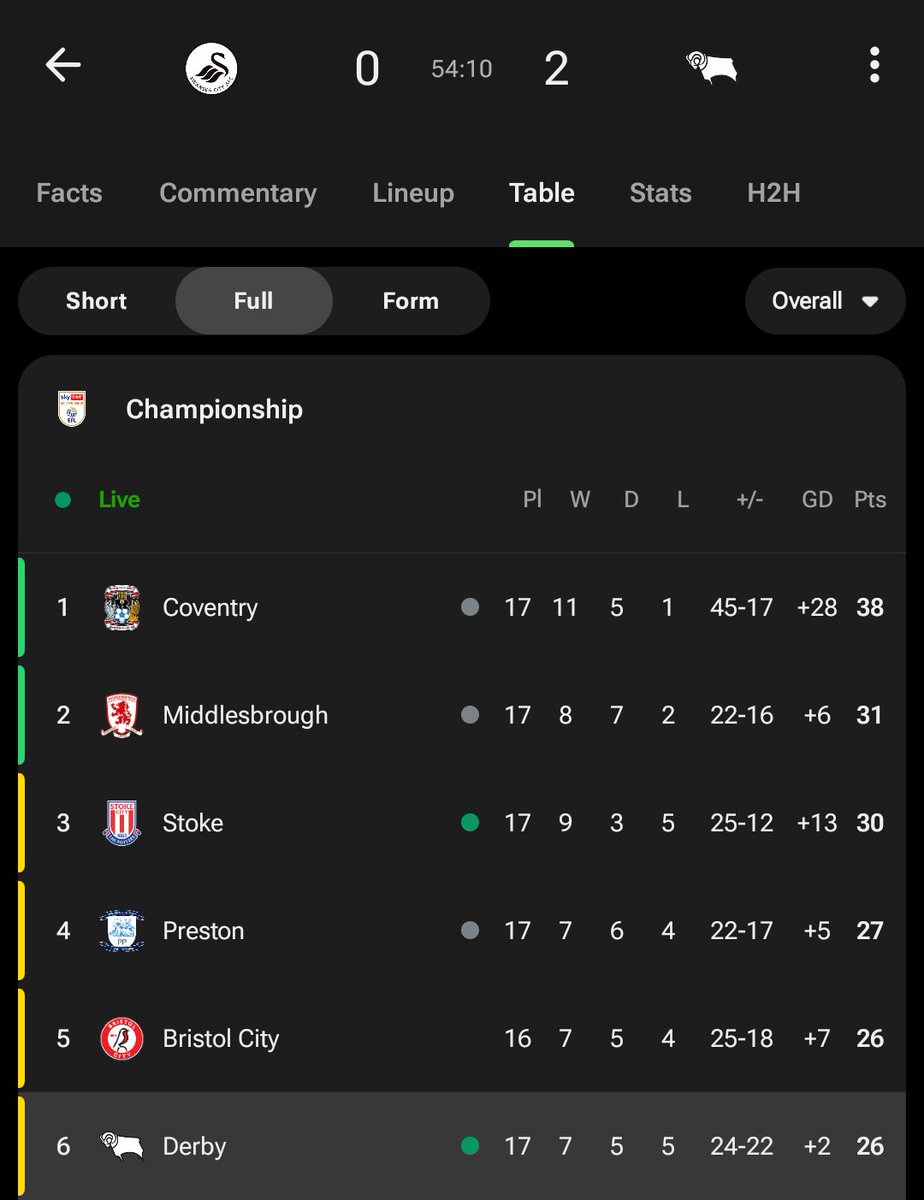This screenshot has width=924, height=1200.
Task: Switch to the Commentary tab
Action: [x=238, y=193]
